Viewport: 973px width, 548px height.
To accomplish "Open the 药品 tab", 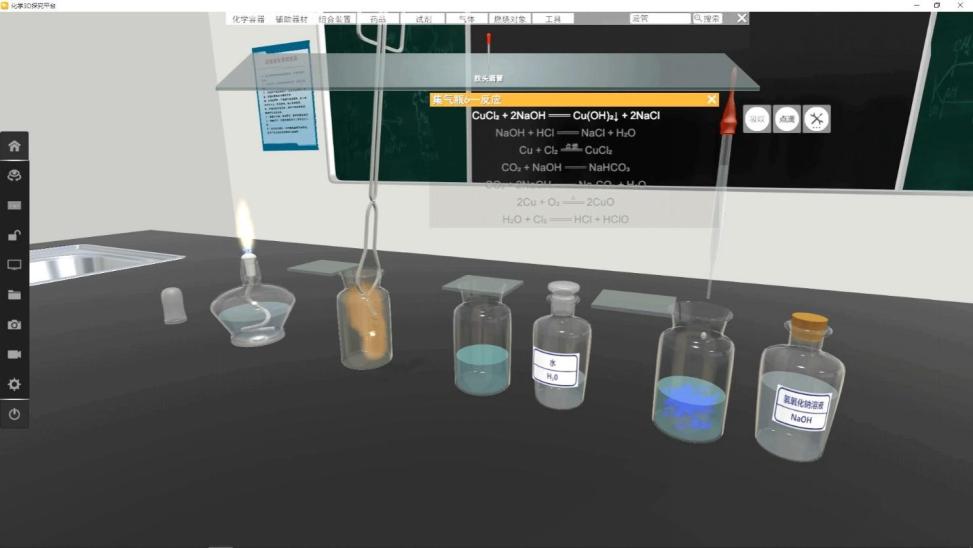I will click(x=379, y=19).
